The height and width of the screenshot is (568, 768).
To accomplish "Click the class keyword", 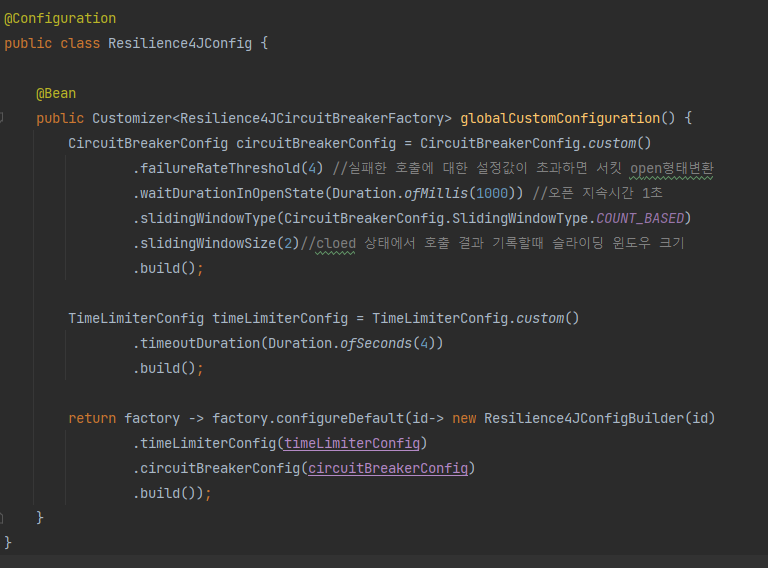I will [x=80, y=44].
